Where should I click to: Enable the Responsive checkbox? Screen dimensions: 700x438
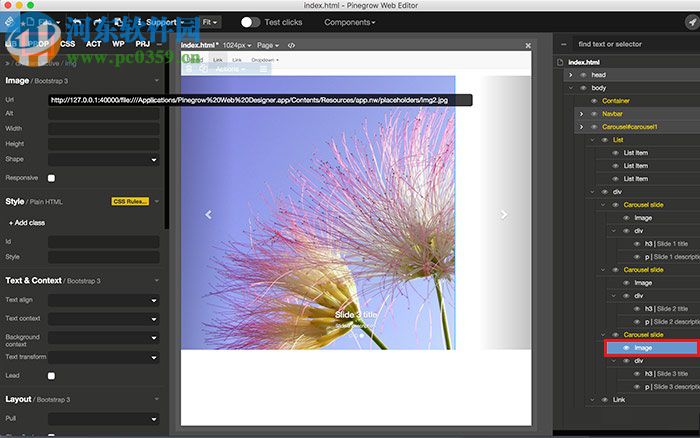(51, 178)
